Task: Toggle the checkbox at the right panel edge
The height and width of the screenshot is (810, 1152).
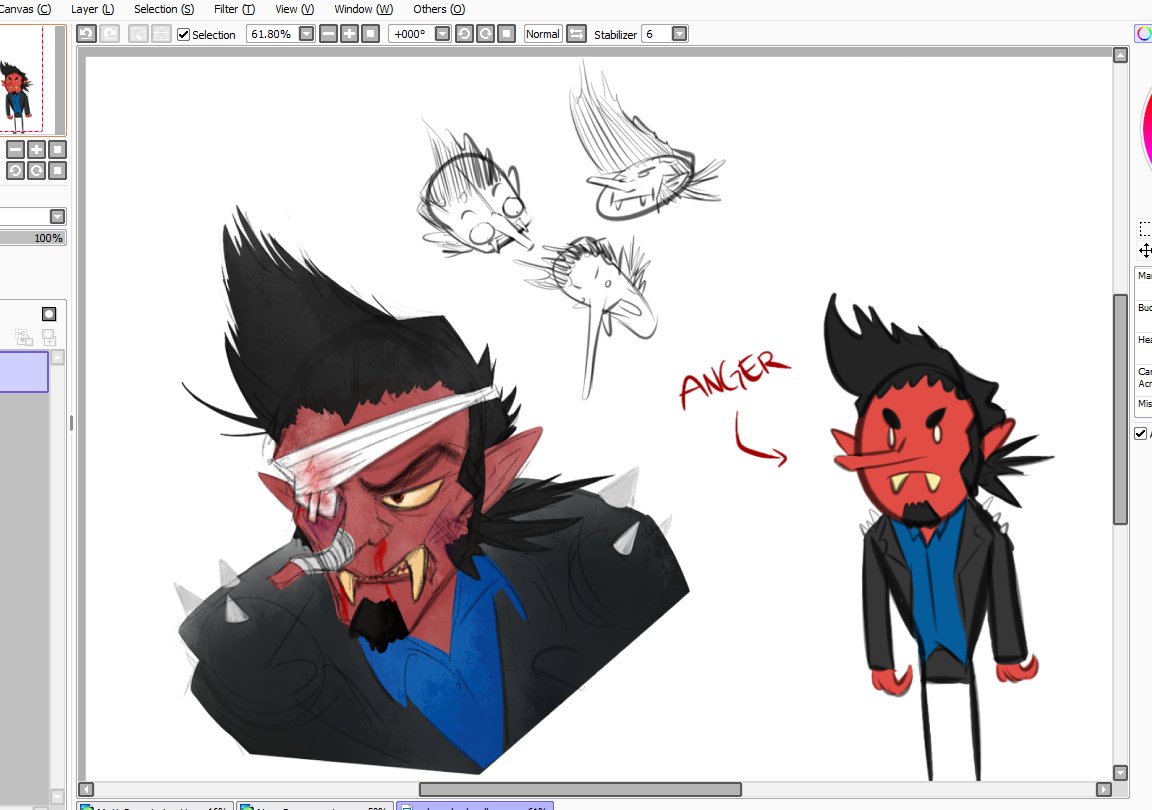Action: tap(1141, 433)
